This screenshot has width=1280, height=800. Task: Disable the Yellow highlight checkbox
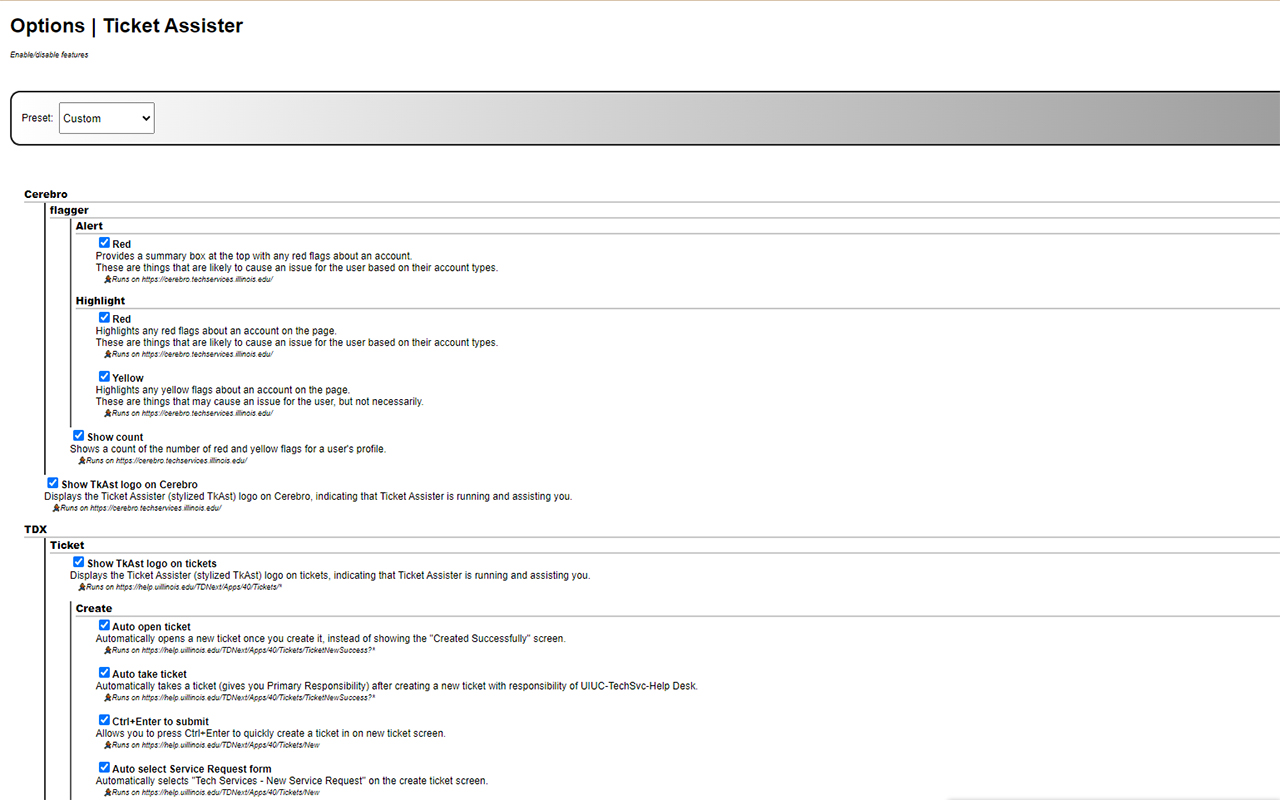click(x=104, y=377)
